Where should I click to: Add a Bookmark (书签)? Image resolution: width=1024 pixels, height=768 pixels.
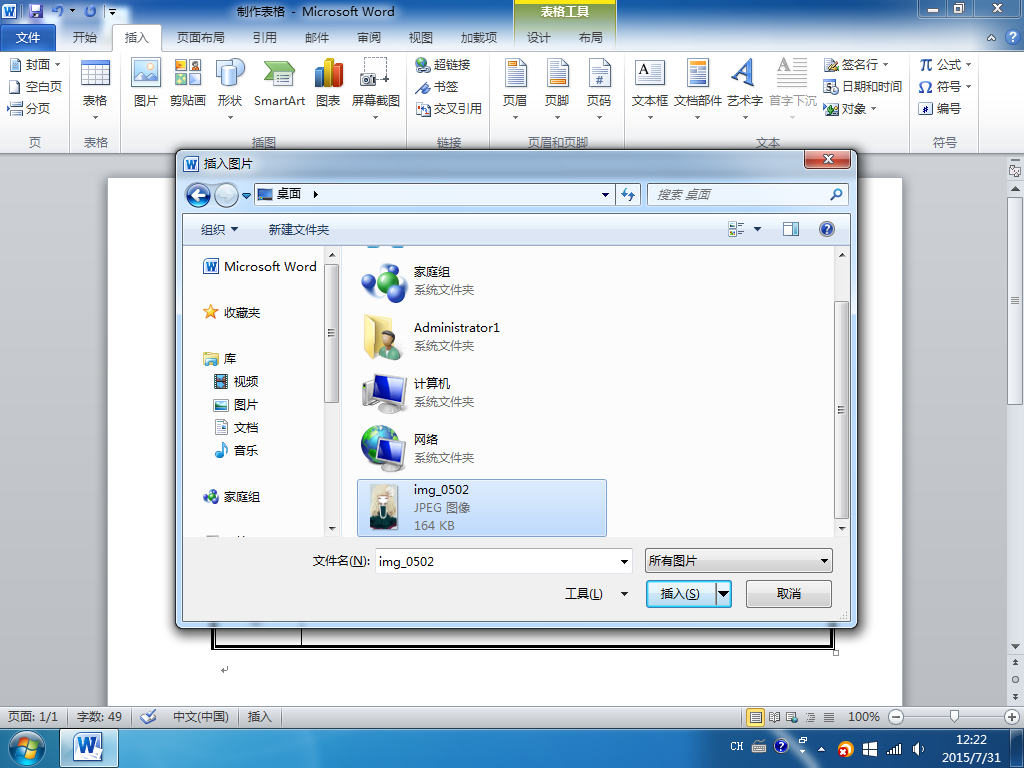[437, 86]
